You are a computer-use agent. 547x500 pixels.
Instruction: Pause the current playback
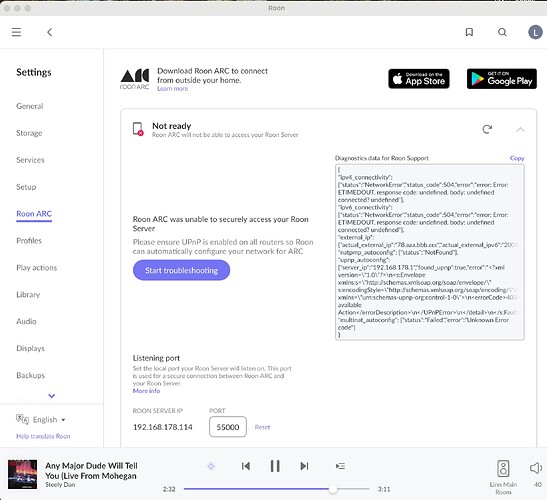[275, 466]
